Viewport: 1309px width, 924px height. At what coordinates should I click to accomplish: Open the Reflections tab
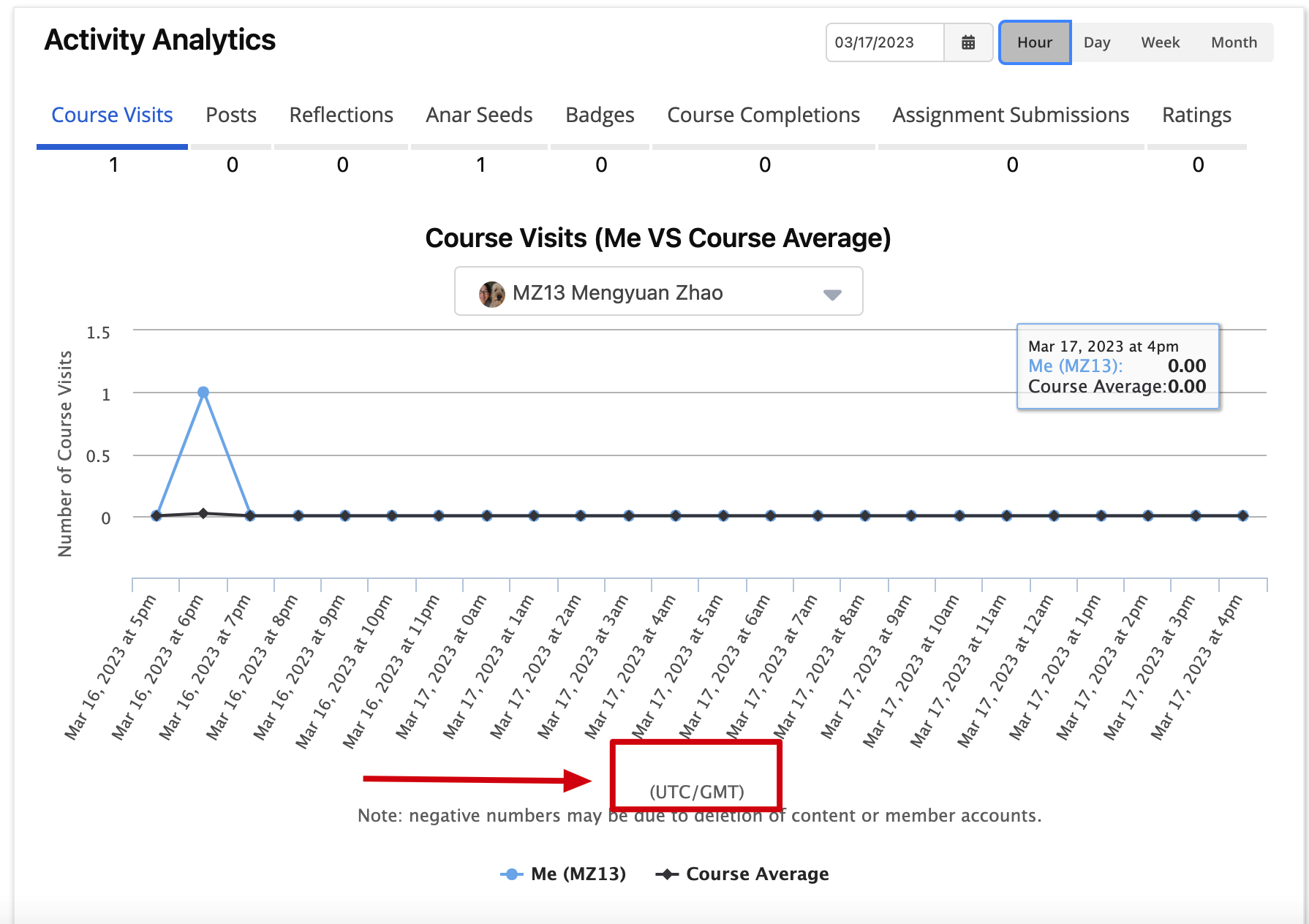pyautogui.click(x=341, y=115)
